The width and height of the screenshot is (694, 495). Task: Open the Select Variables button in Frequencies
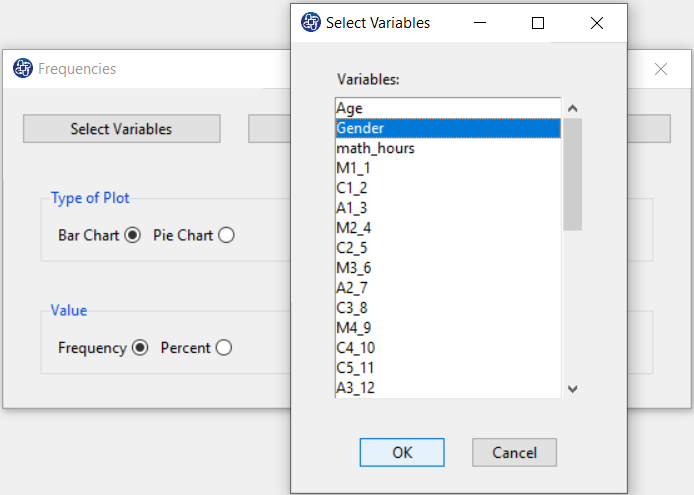point(122,129)
